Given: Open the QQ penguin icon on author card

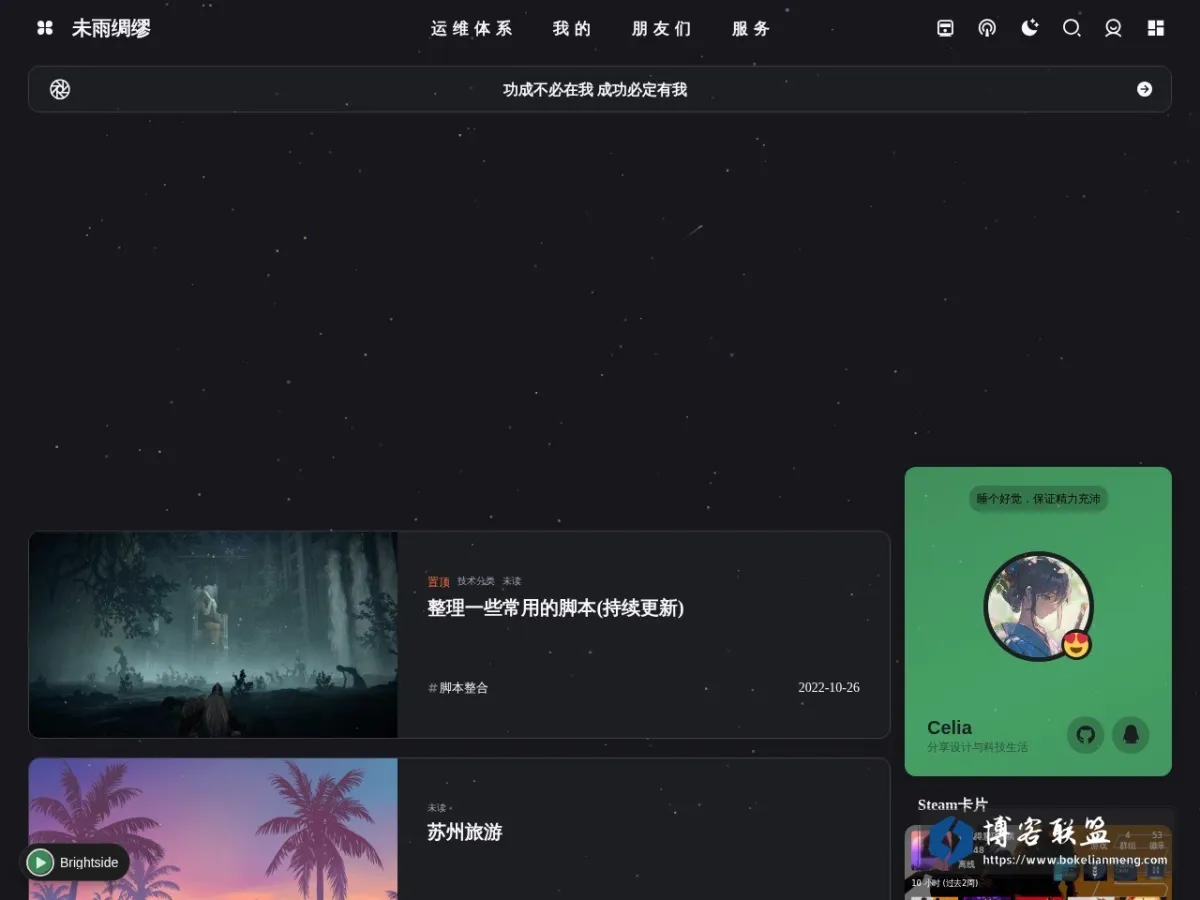Looking at the screenshot, I should coord(1131,735).
